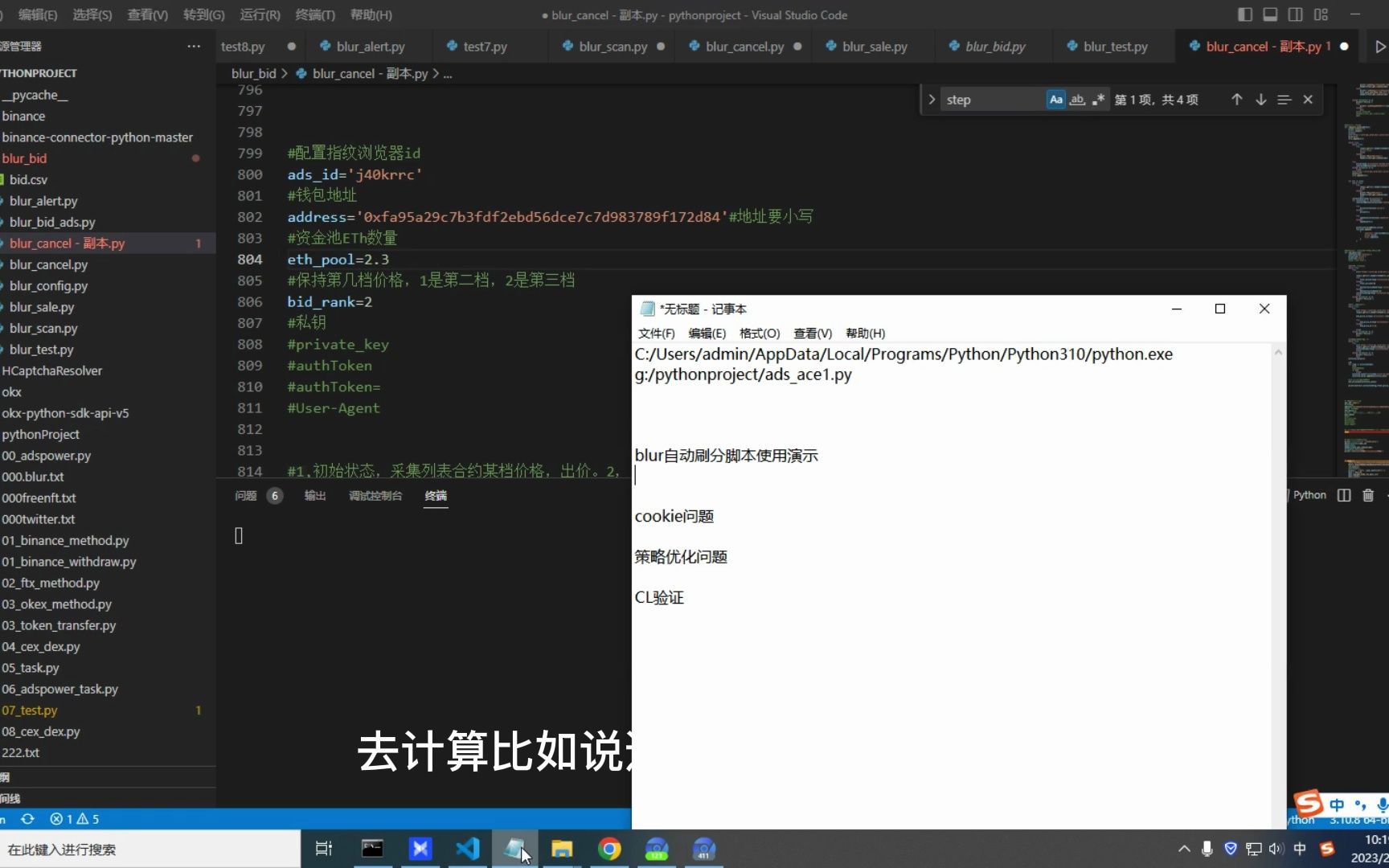Toggle Match Case in find widget
Viewport: 1389px width, 868px height.
tap(1056, 100)
